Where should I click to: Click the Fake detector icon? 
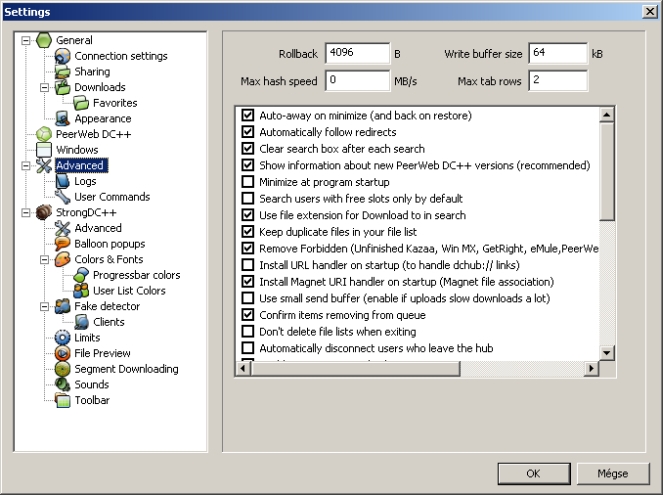[63, 306]
